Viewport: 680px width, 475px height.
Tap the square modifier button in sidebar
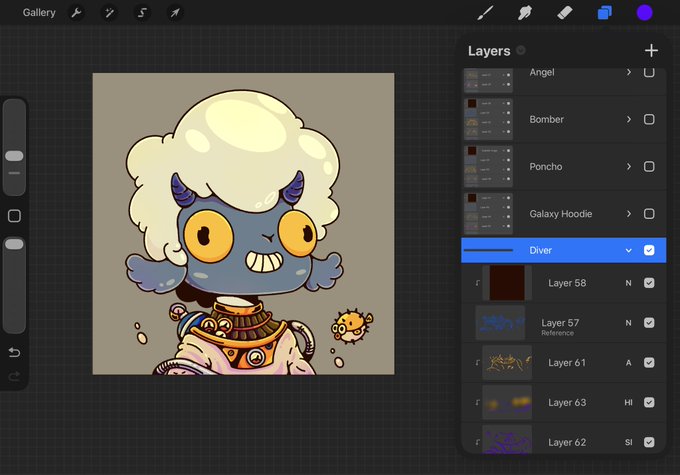pyautogui.click(x=14, y=216)
